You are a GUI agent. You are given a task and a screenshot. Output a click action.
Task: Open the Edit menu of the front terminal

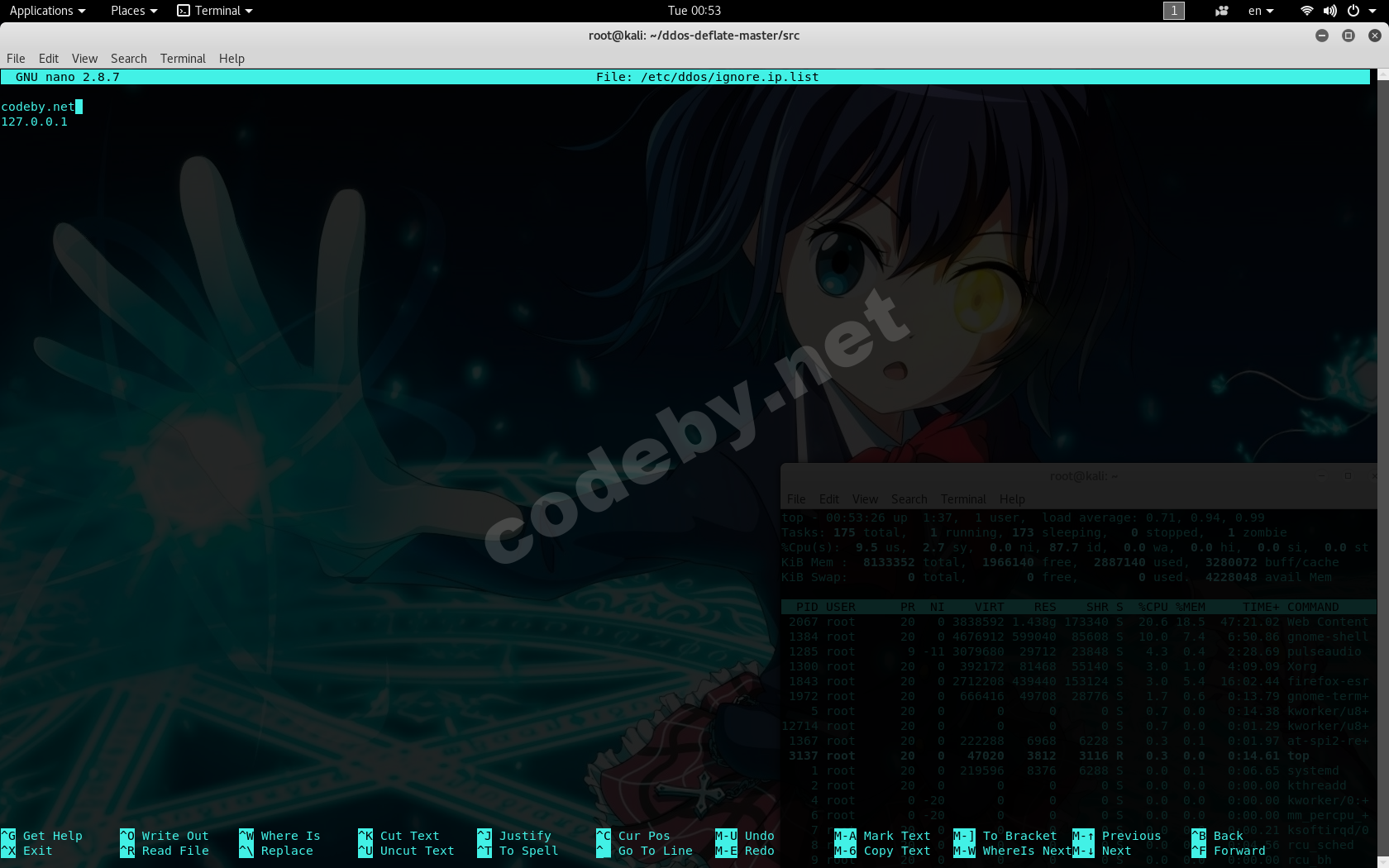pos(49,59)
